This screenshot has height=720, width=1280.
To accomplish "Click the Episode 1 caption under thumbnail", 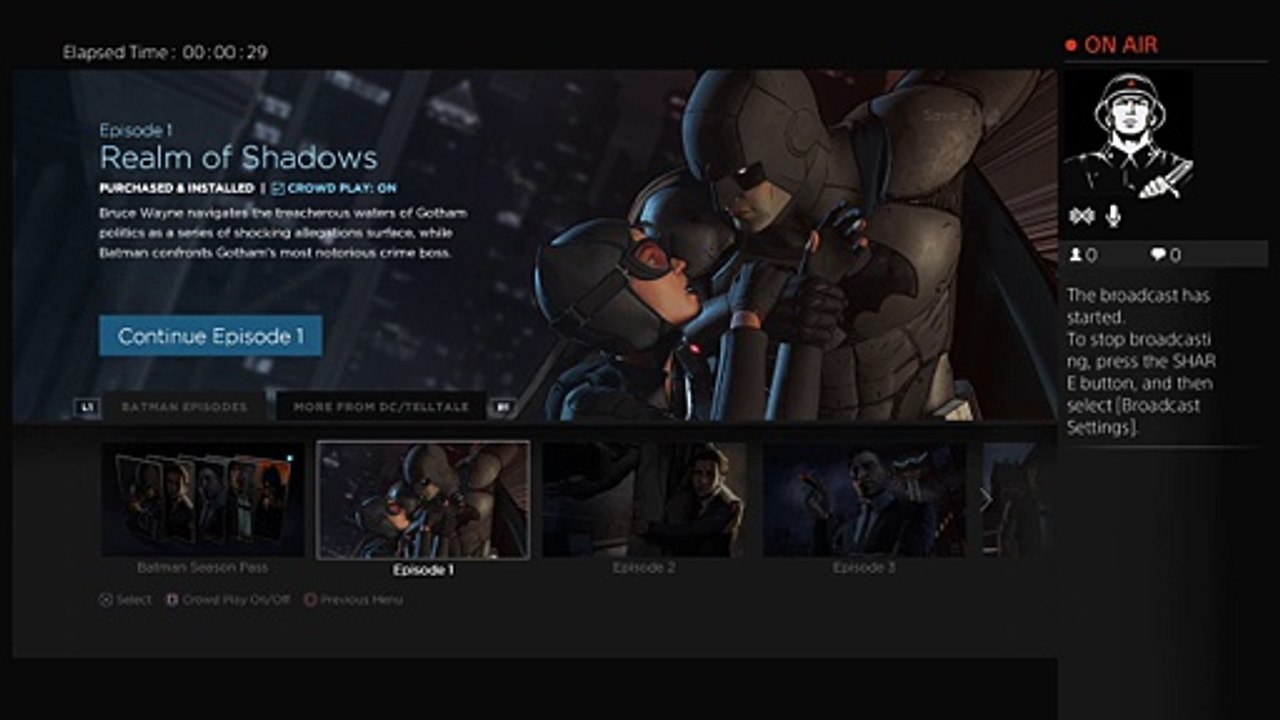I will [x=423, y=570].
